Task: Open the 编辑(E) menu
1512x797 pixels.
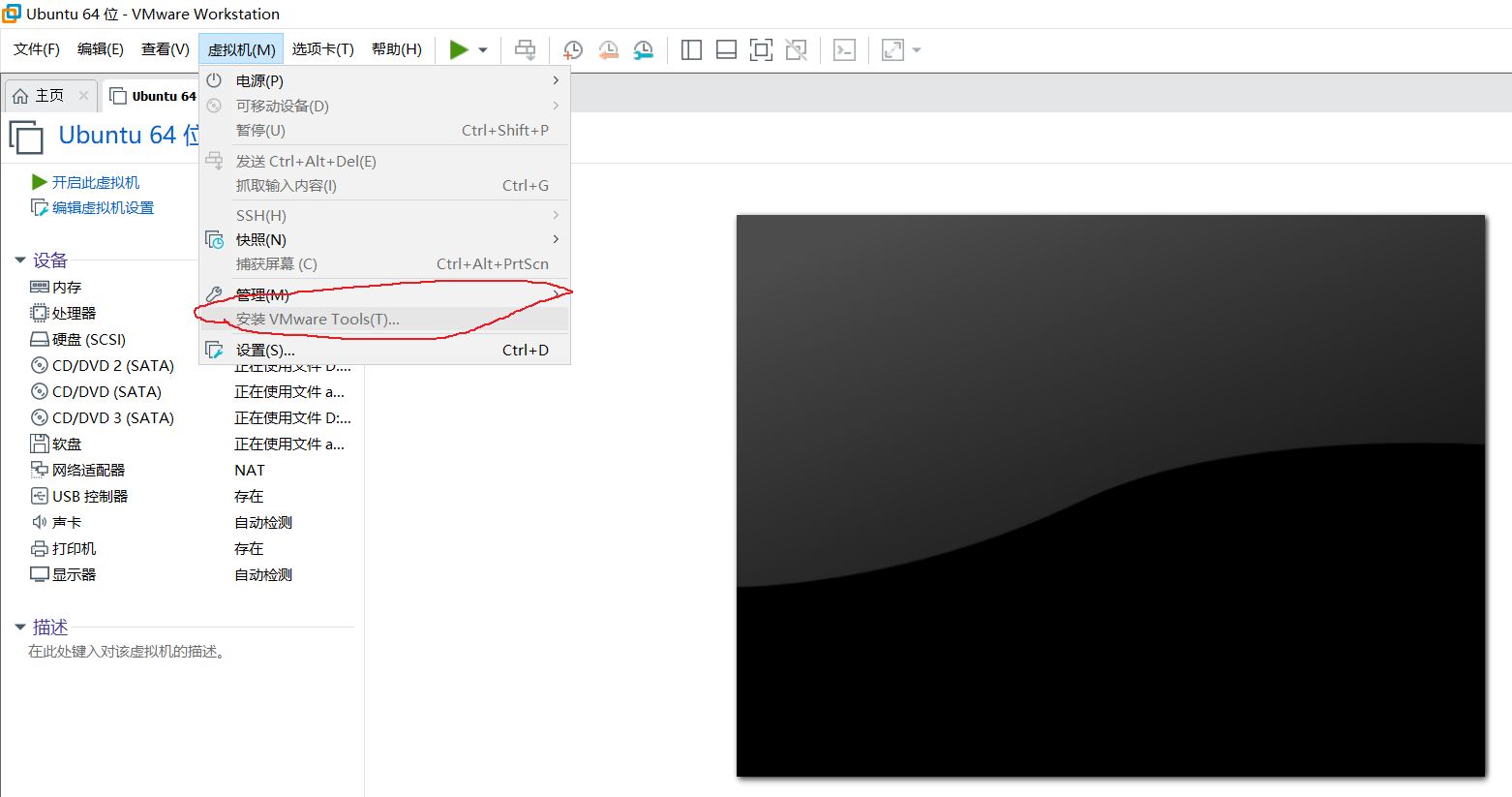Action: [x=101, y=49]
